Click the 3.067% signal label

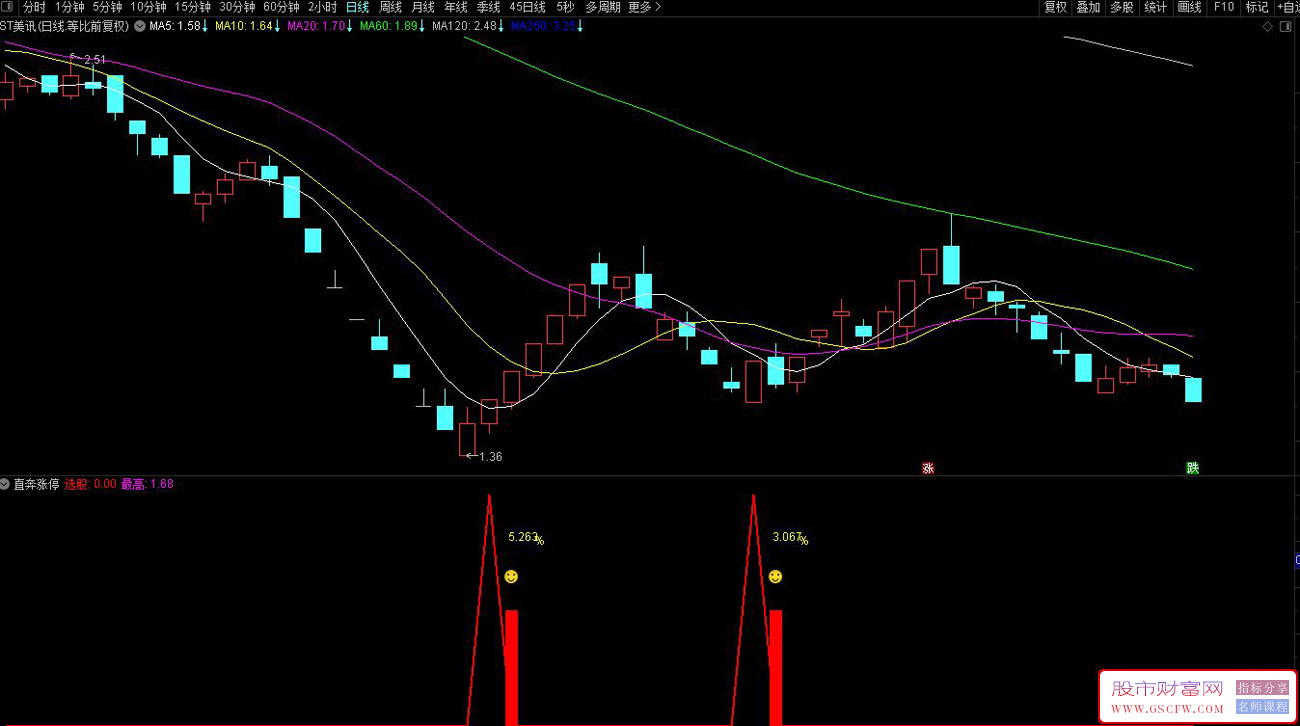tap(790, 538)
